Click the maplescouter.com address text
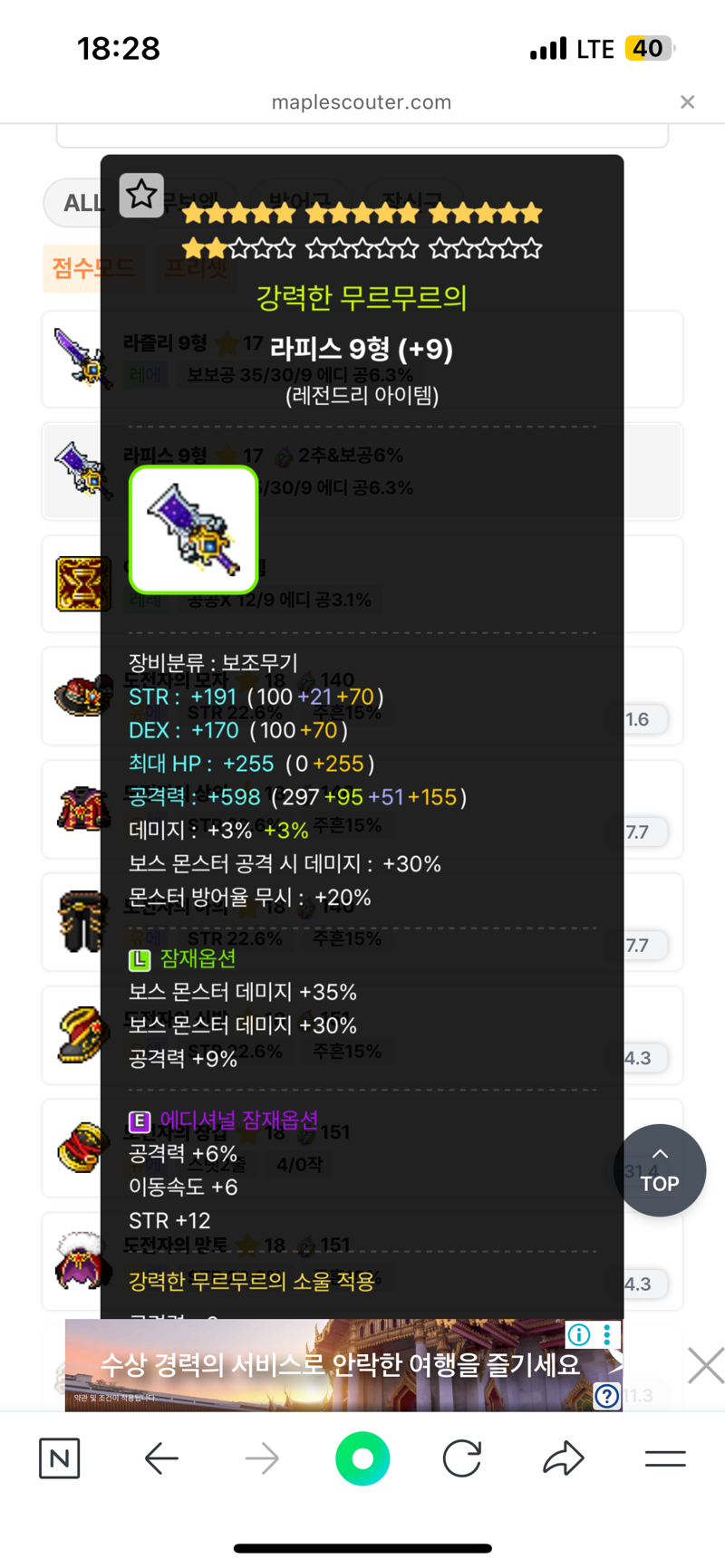Screen dimensions: 725x1568 [362, 102]
